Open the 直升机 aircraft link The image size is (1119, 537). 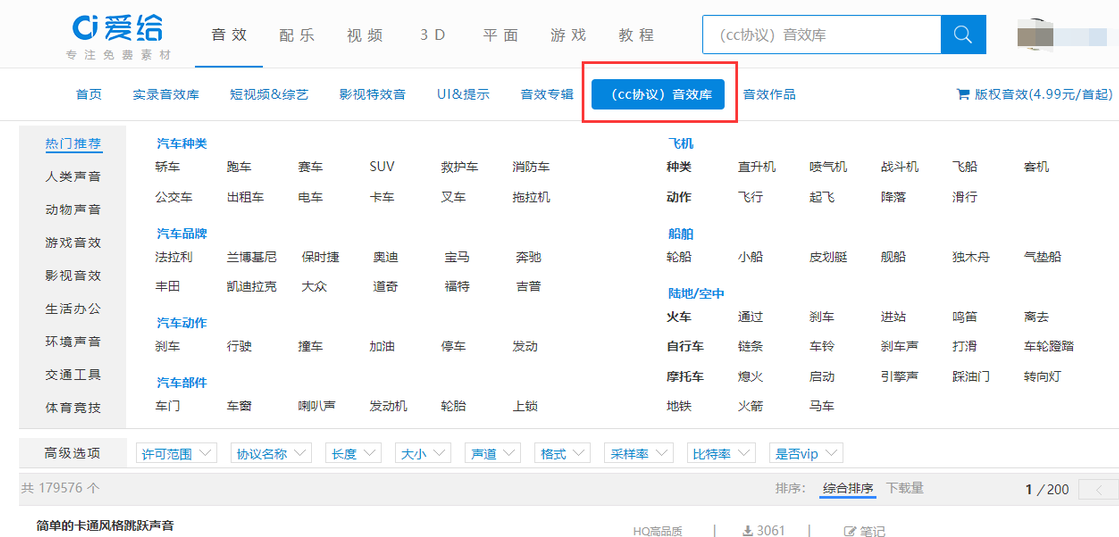756,167
